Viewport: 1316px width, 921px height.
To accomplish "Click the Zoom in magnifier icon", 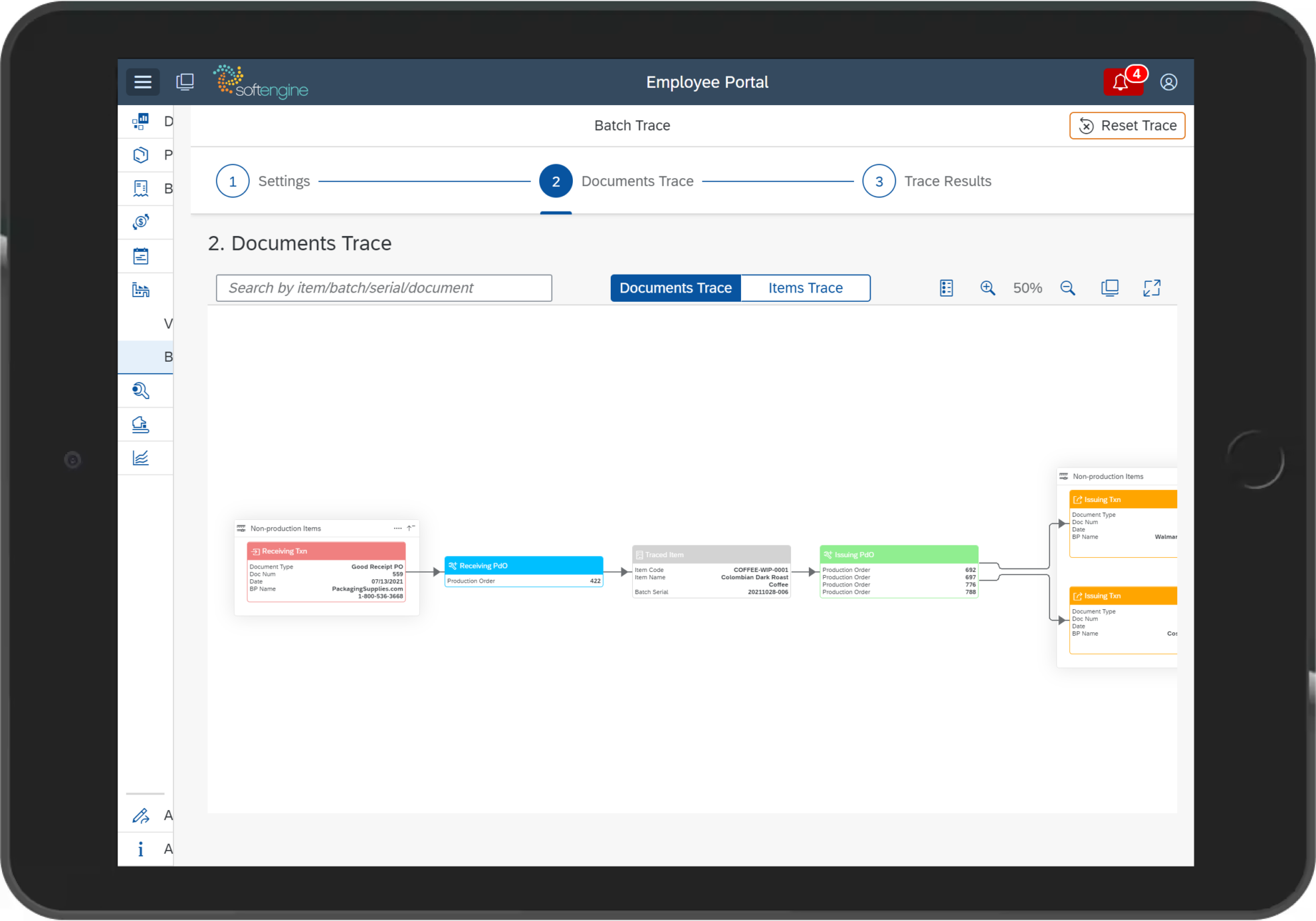I will [988, 287].
